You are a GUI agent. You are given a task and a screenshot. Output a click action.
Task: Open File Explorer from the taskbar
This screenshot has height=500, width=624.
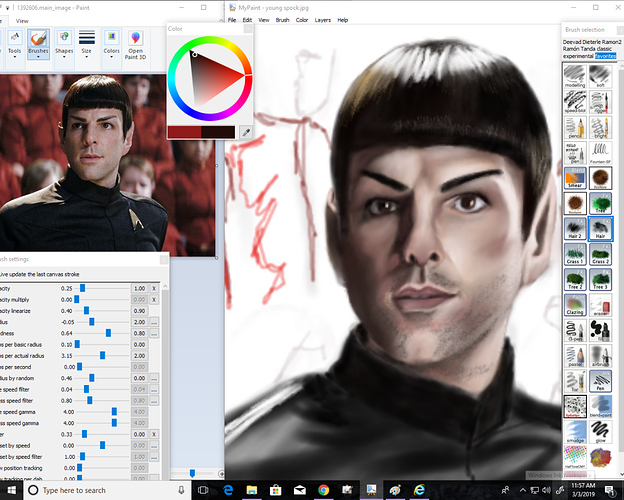click(252, 490)
